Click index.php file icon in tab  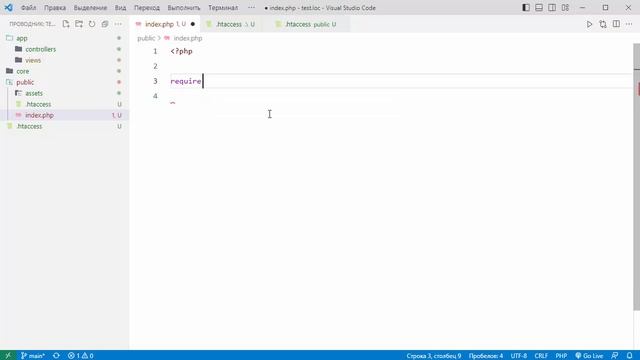coord(138,24)
